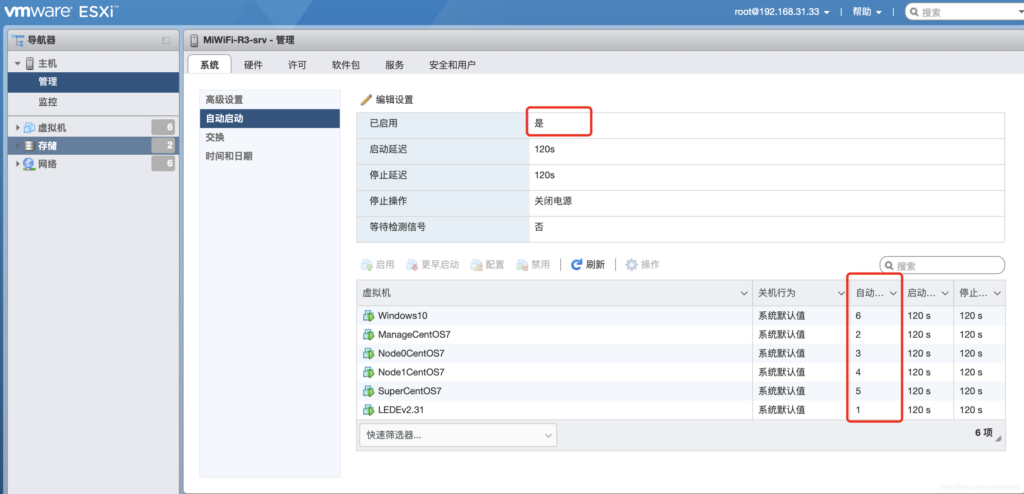Collapse the 主机 tree node
This screenshot has height=494, width=1024.
coord(17,64)
